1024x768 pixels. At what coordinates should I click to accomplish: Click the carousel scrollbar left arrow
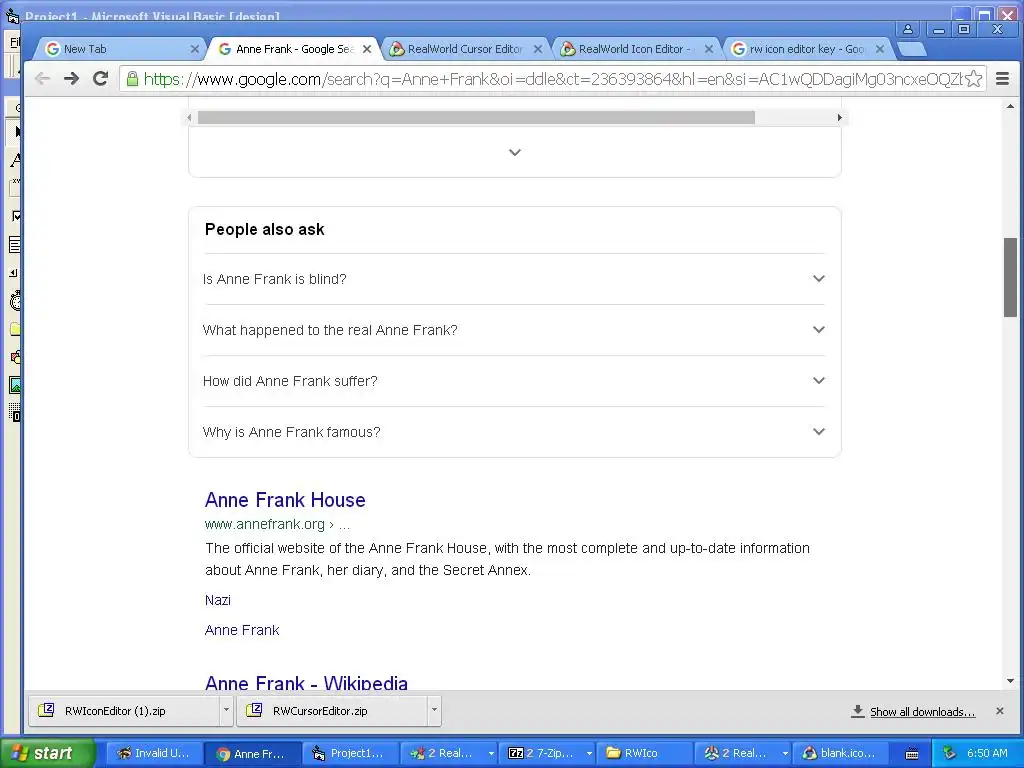pyautogui.click(x=189, y=118)
